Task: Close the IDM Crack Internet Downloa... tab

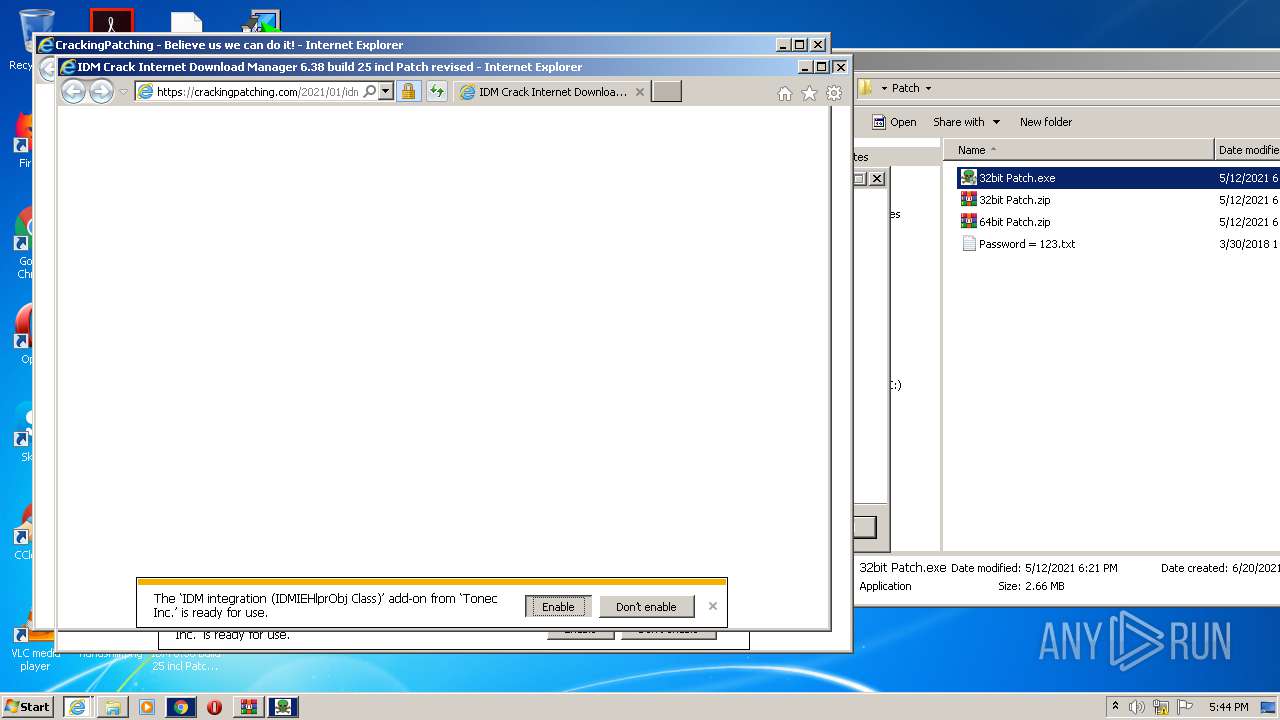Action: (640, 92)
